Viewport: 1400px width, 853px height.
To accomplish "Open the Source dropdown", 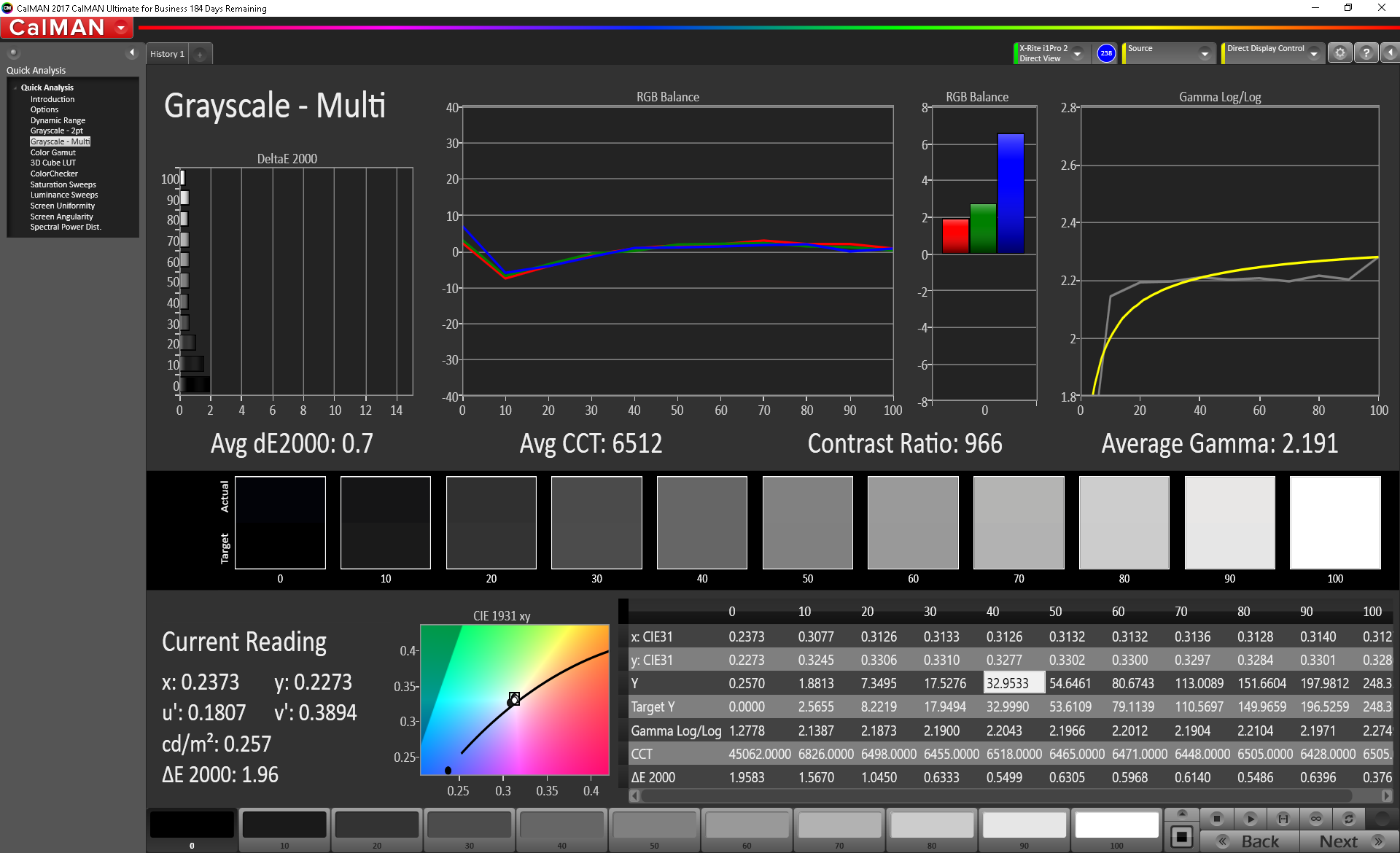I will tap(1205, 54).
